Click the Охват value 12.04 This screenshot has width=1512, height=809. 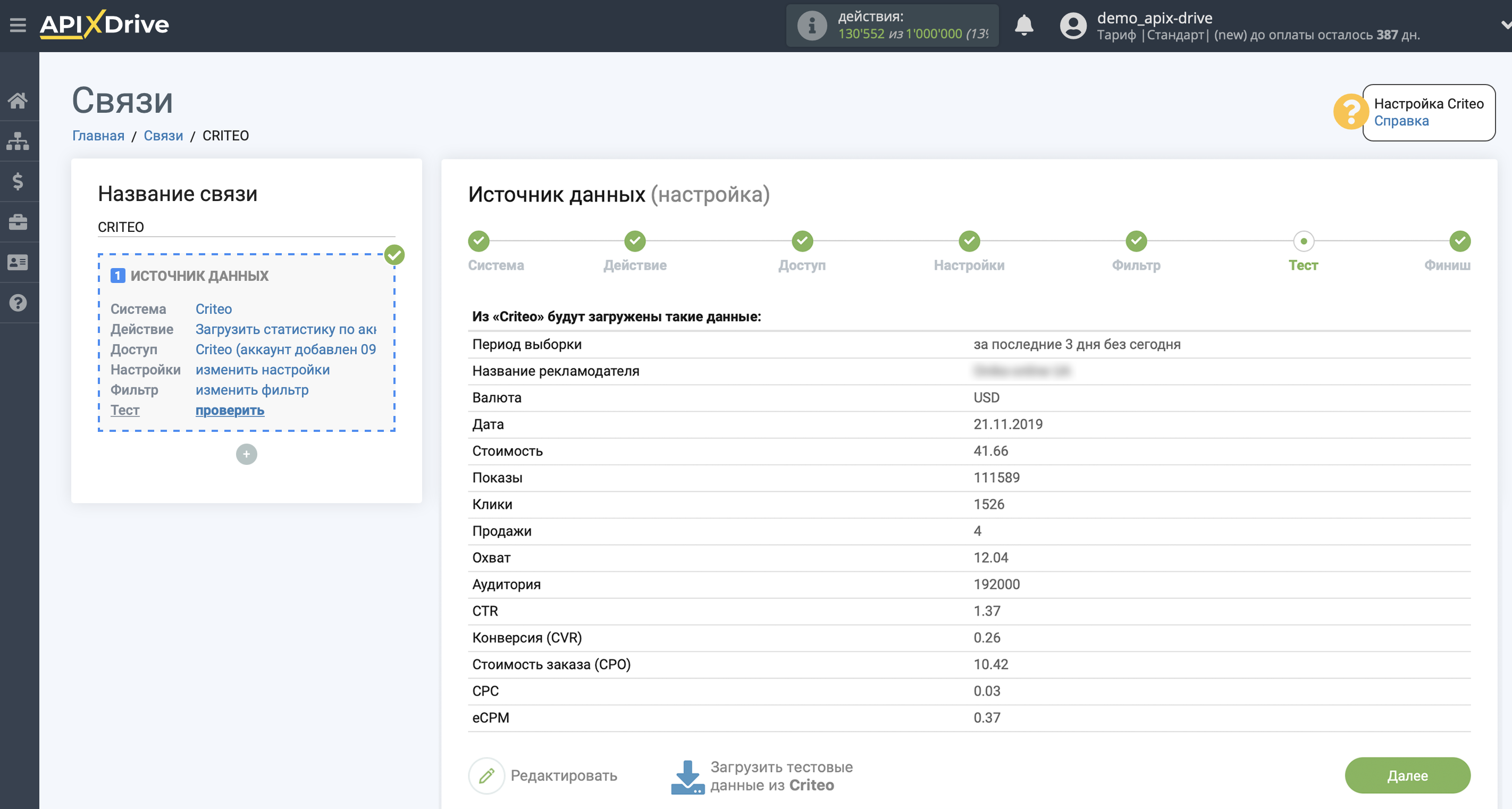[x=990, y=558]
